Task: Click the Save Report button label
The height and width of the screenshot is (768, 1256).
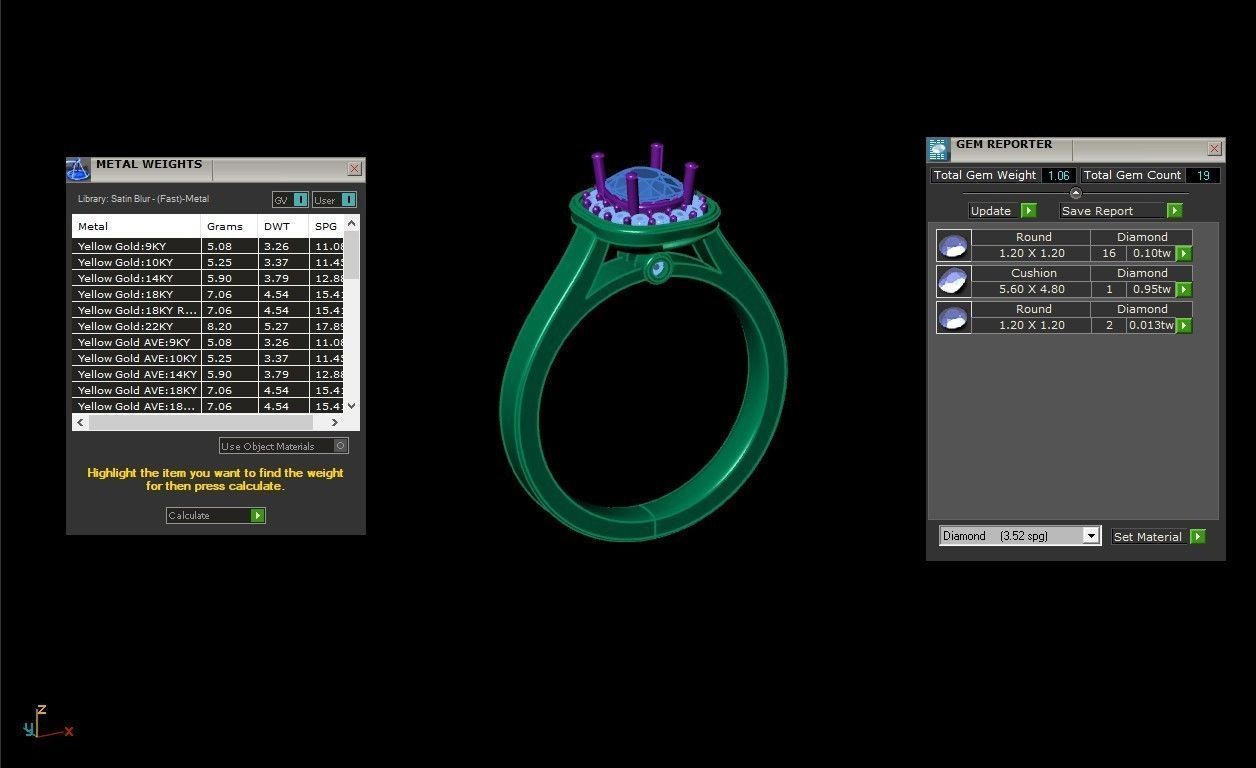Action: coord(1097,211)
